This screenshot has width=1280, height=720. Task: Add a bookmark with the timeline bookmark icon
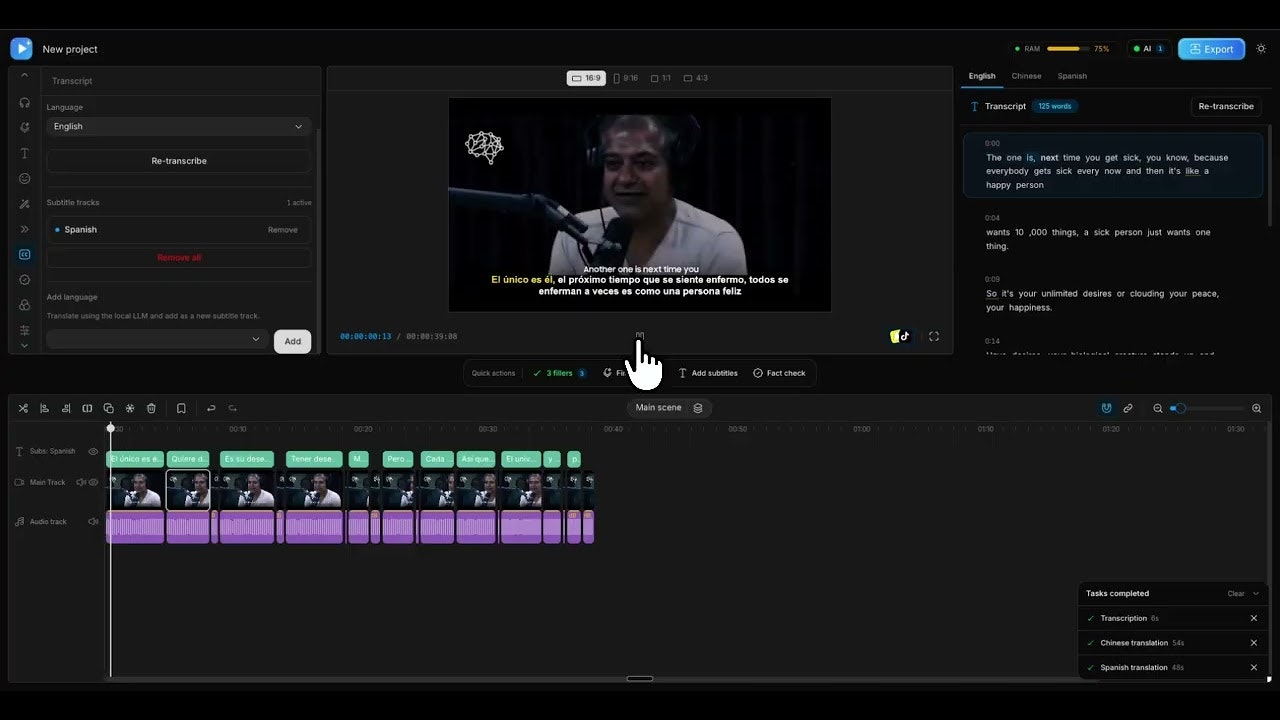(181, 408)
